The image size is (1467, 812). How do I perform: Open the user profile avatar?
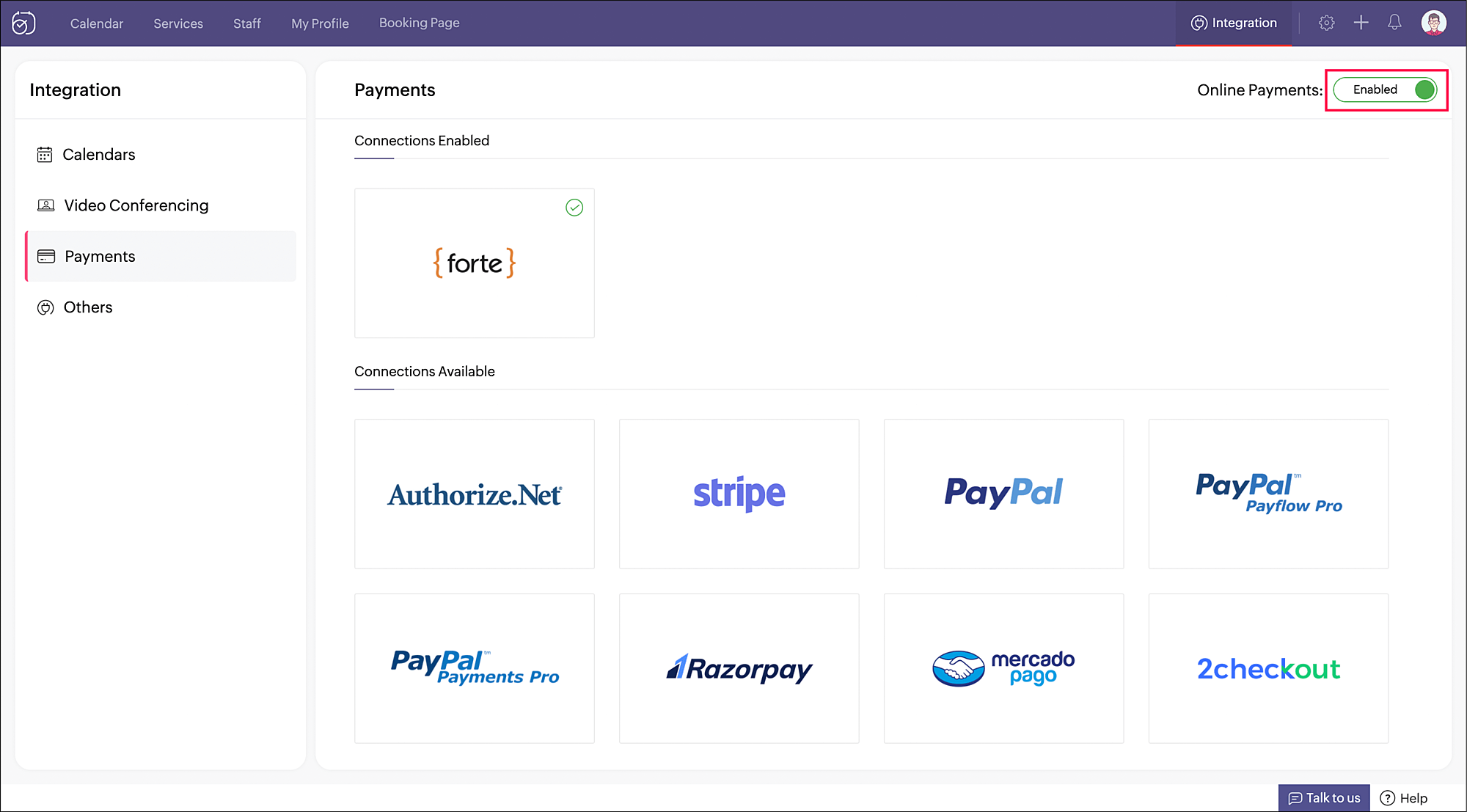[x=1433, y=23]
